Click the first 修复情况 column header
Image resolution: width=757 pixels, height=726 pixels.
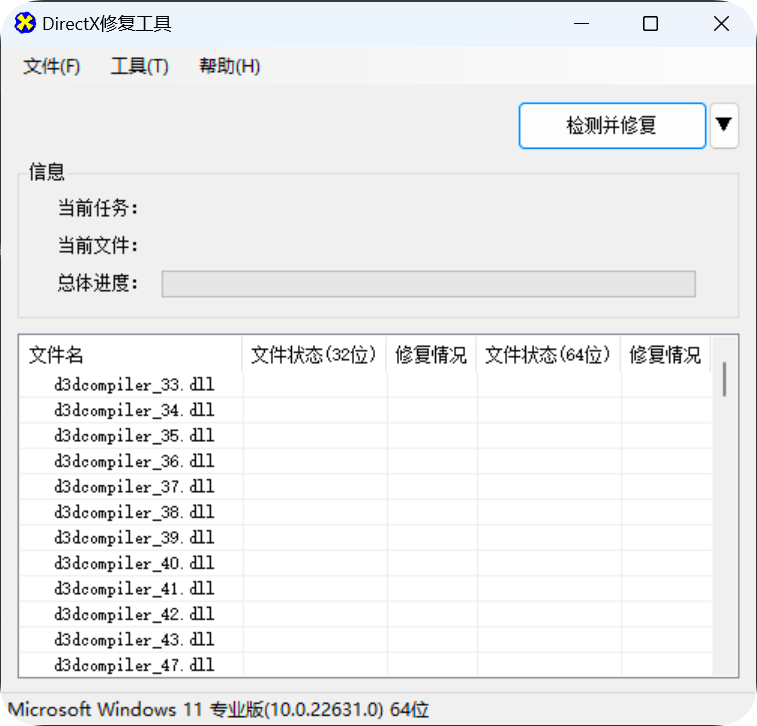(x=431, y=355)
